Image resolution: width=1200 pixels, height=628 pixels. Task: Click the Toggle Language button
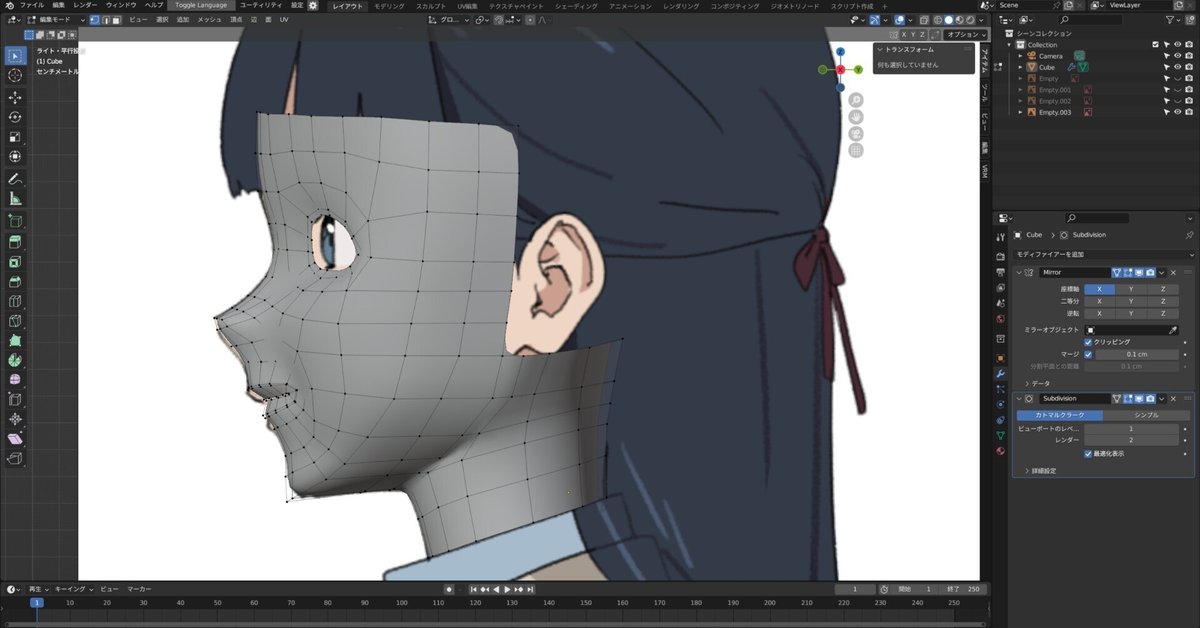click(201, 5)
